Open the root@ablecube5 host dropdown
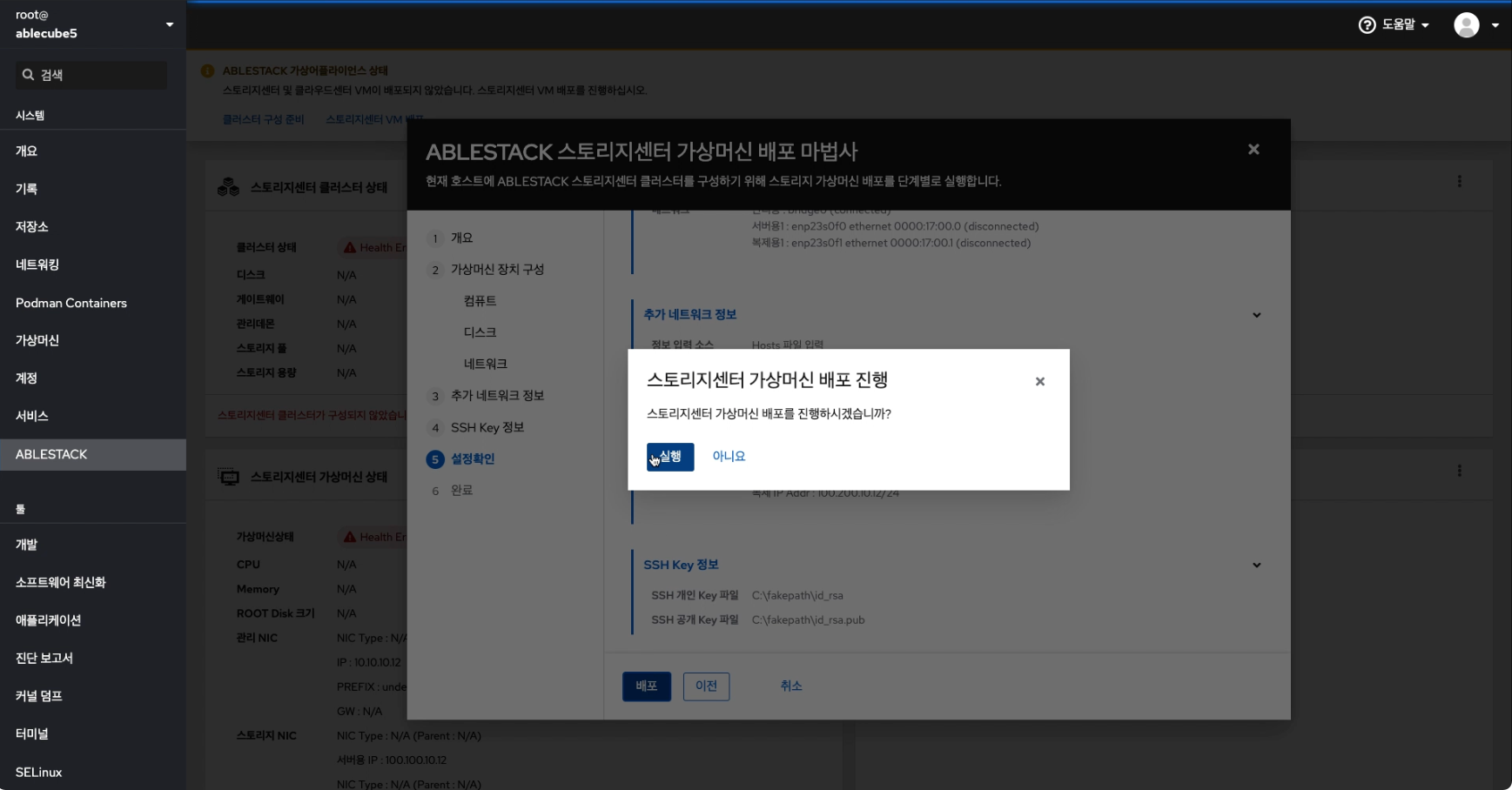The image size is (1512, 790). point(93,24)
